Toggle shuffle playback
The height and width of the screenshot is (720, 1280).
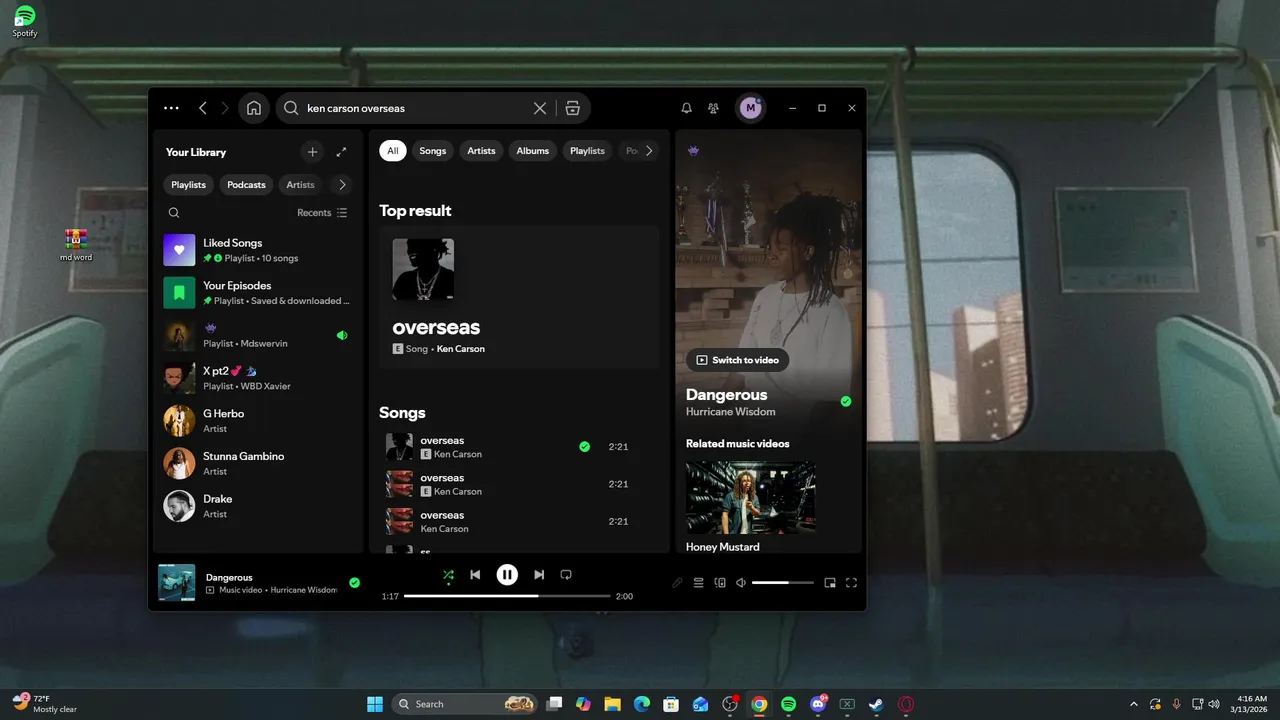(x=448, y=575)
